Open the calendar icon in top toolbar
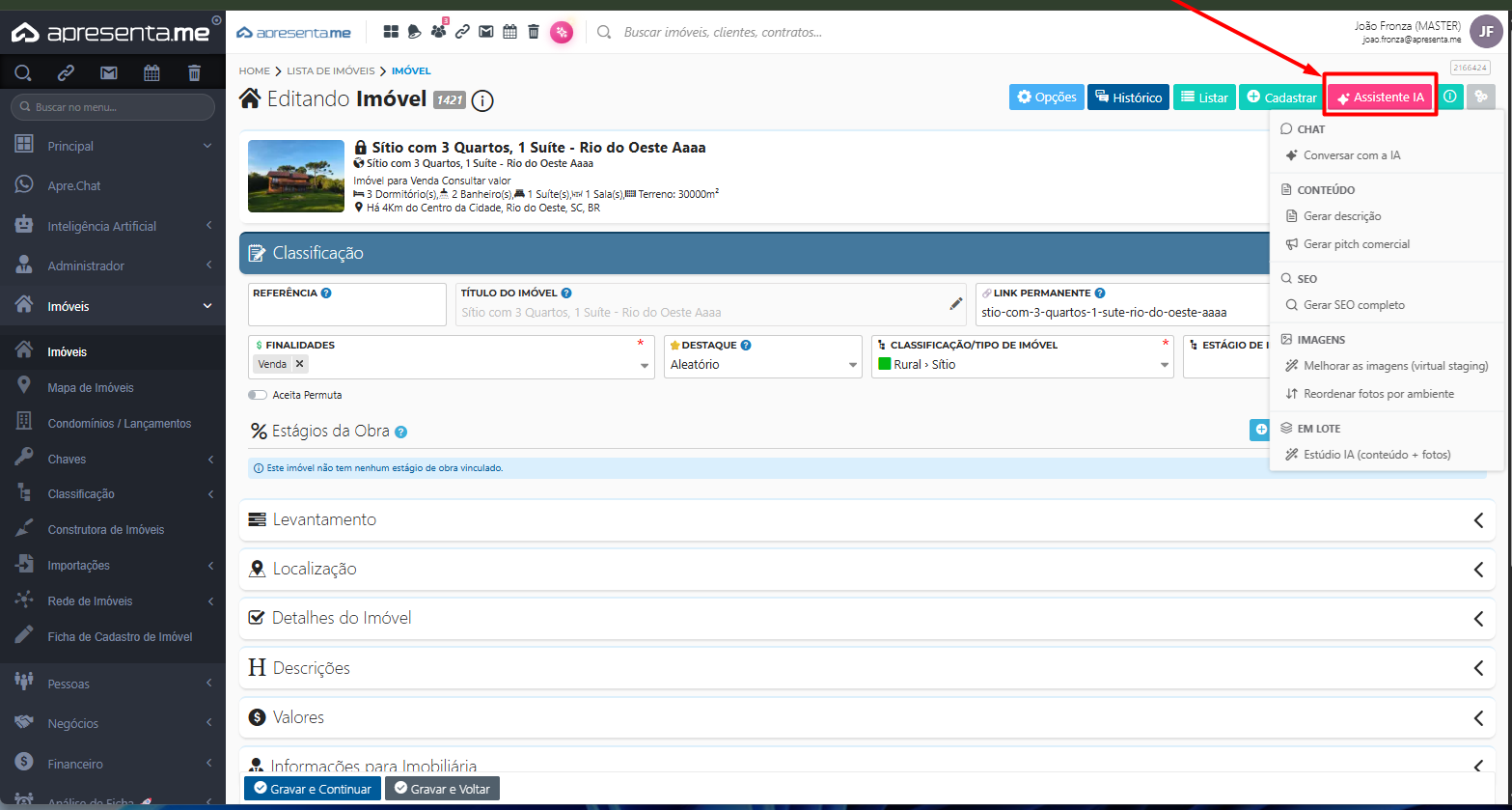This screenshot has height=810, width=1512. point(509,32)
